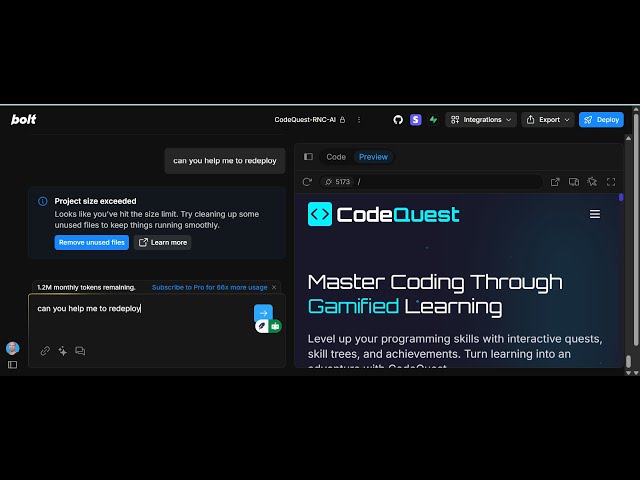Click '1.2M monthly tokens remaining' text

tap(86, 287)
